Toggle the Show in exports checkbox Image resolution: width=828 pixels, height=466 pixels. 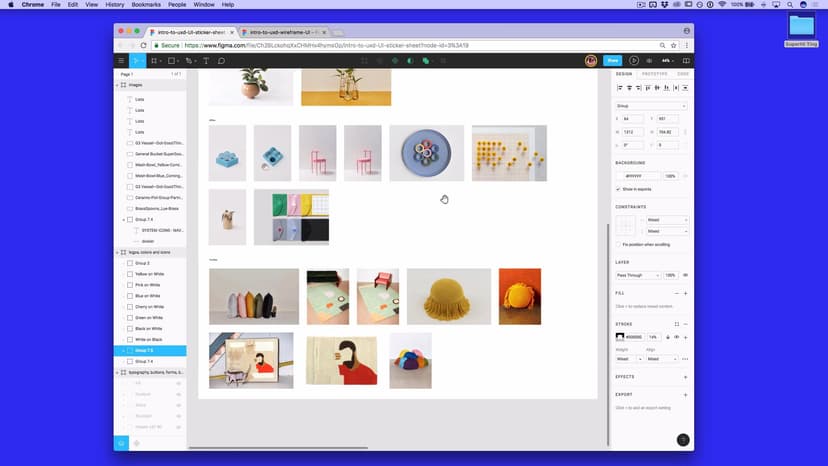pyautogui.click(x=618, y=188)
